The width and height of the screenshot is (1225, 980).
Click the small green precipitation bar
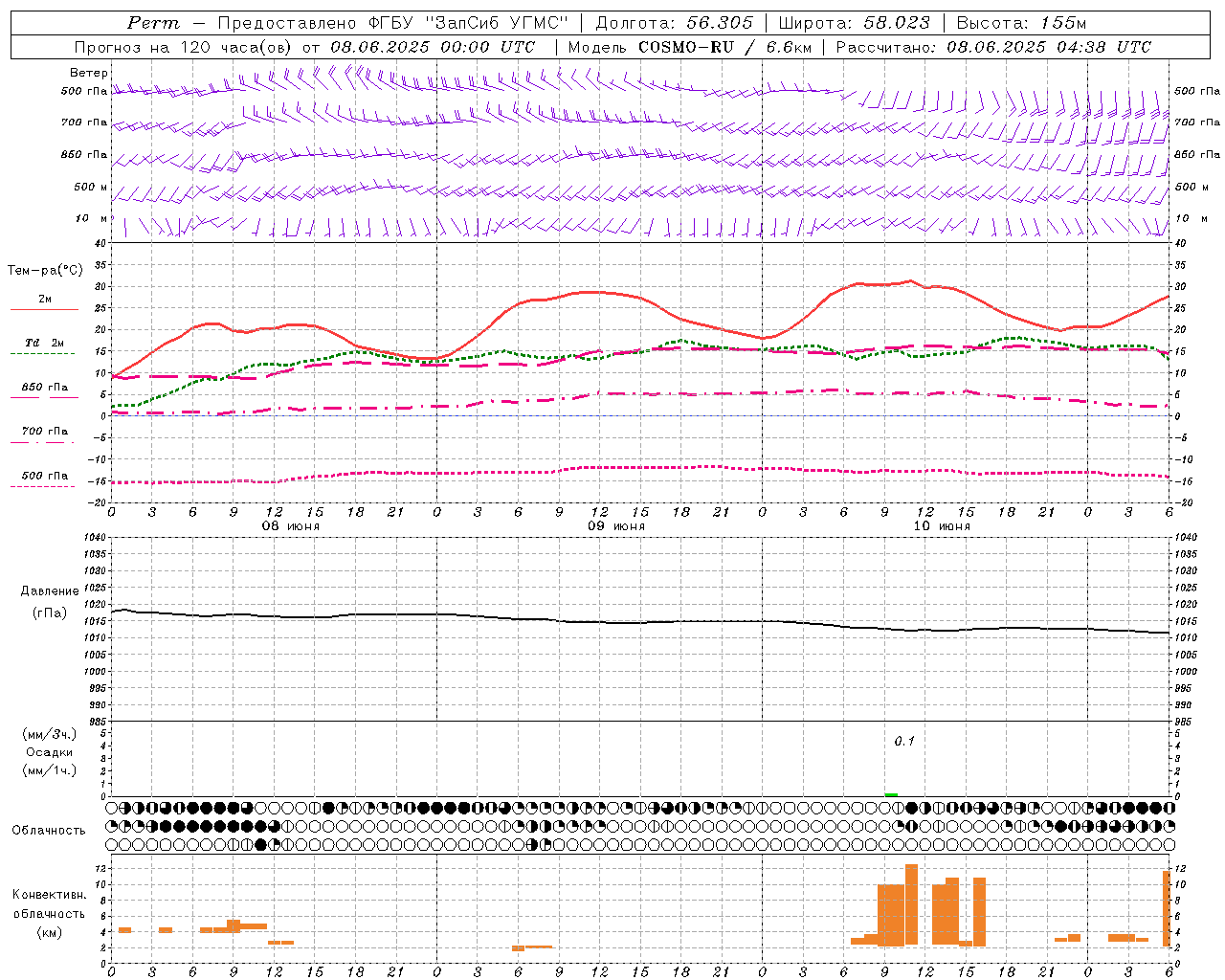[x=891, y=794]
